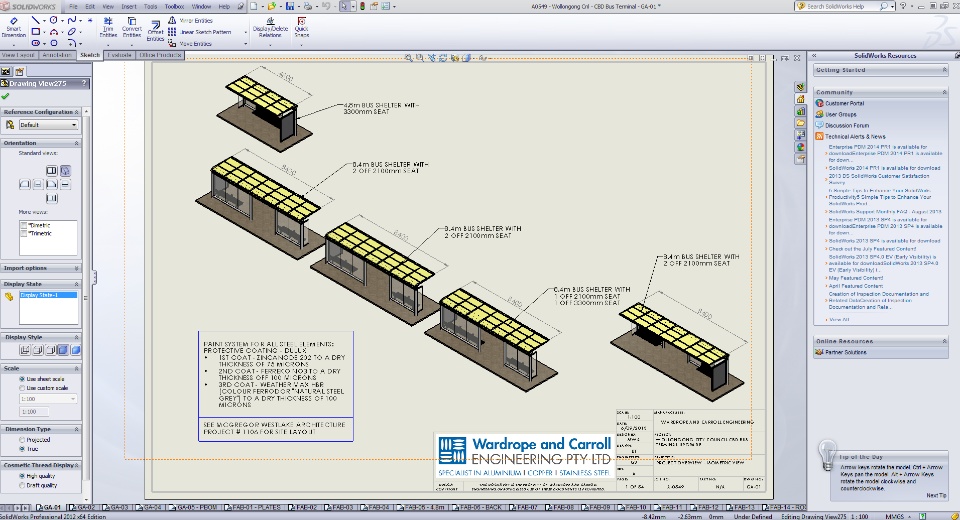This screenshot has width=960, height=520.
Task: Open the Customer Portal link
Action: click(x=844, y=104)
